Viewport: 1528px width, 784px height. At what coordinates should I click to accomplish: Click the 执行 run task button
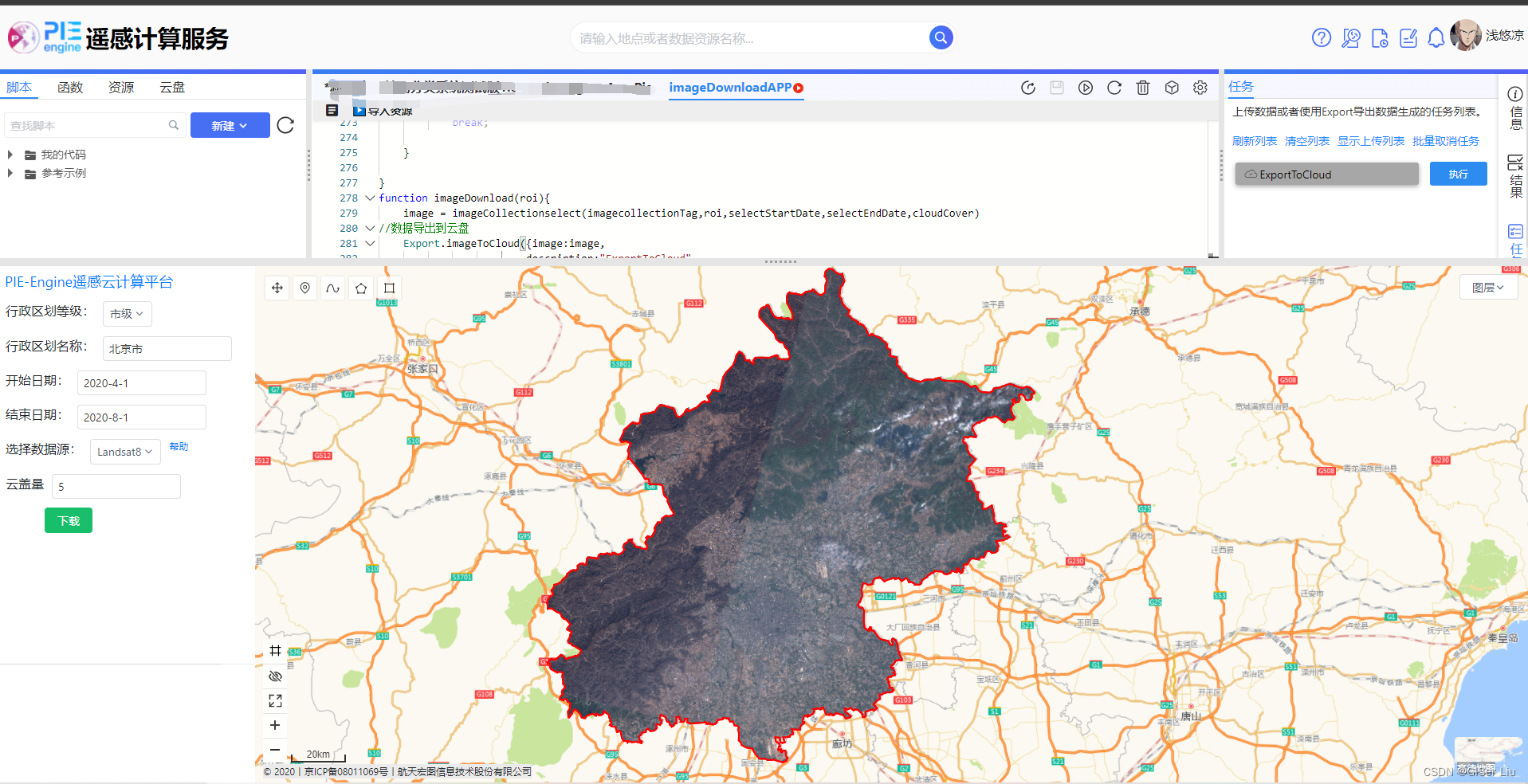(x=1458, y=174)
